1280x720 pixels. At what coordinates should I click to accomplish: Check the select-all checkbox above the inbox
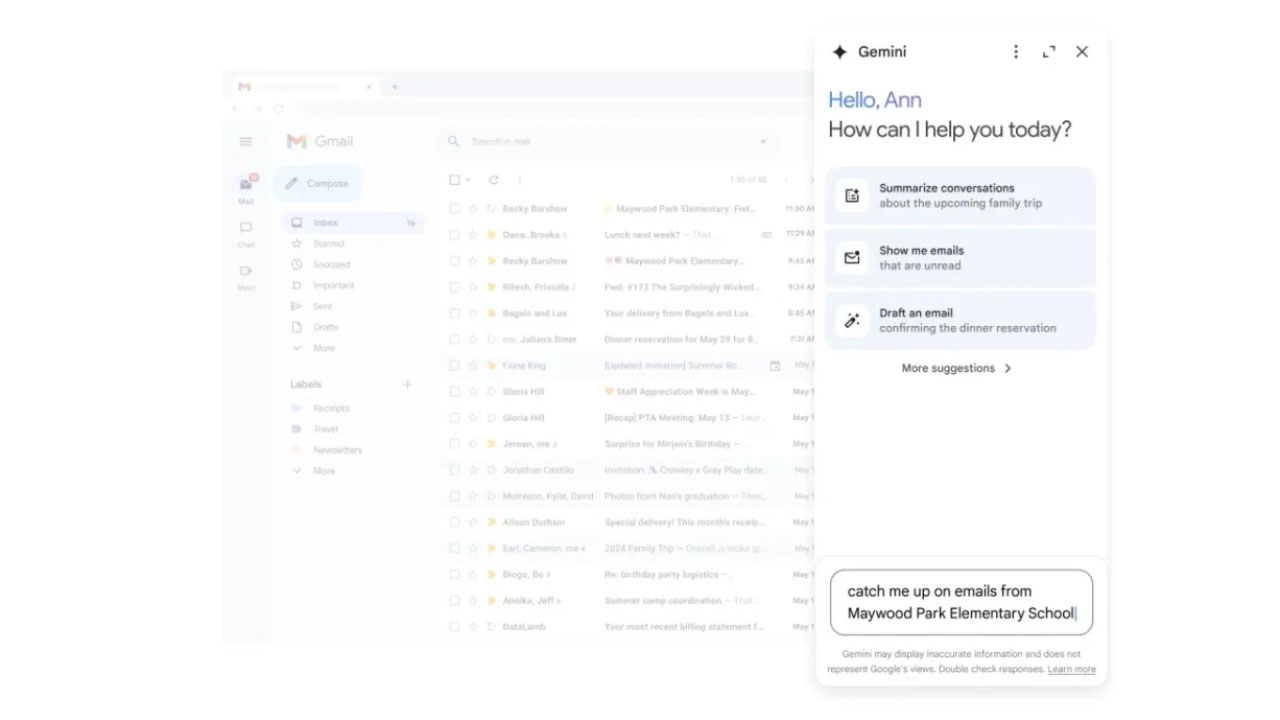click(x=455, y=180)
